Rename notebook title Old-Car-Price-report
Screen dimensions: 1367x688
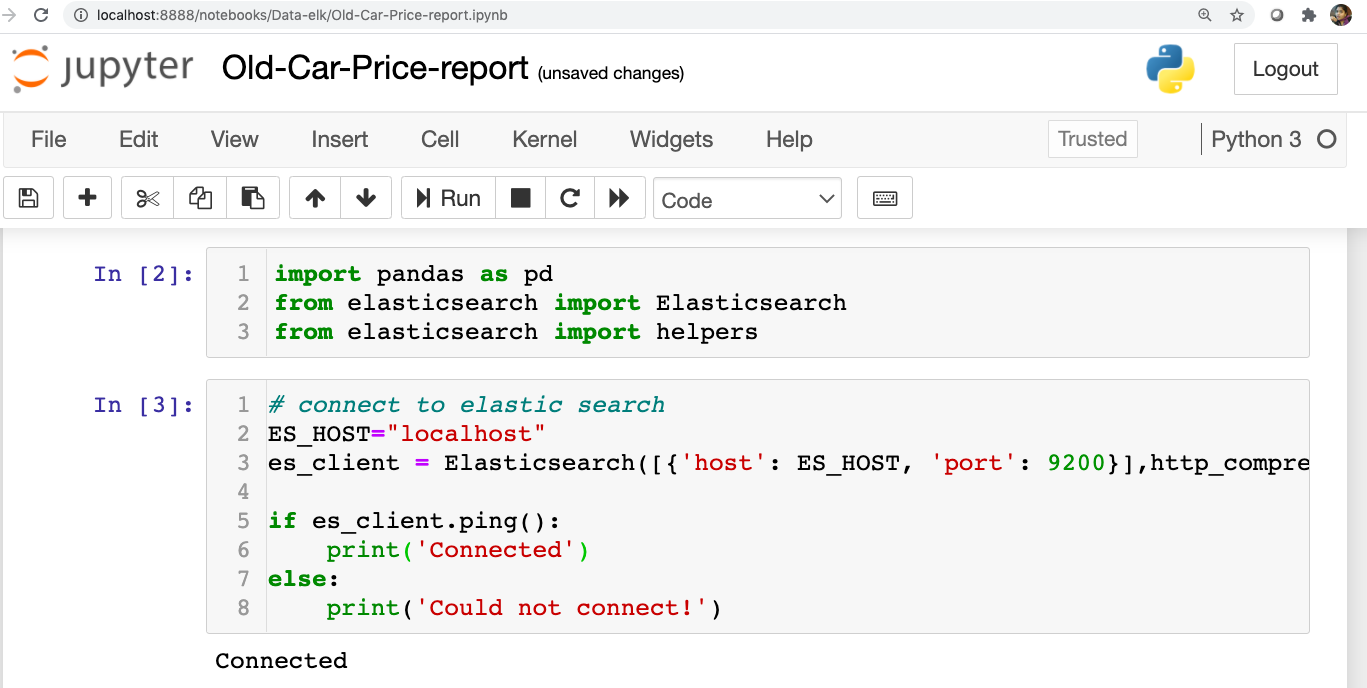[x=375, y=68]
